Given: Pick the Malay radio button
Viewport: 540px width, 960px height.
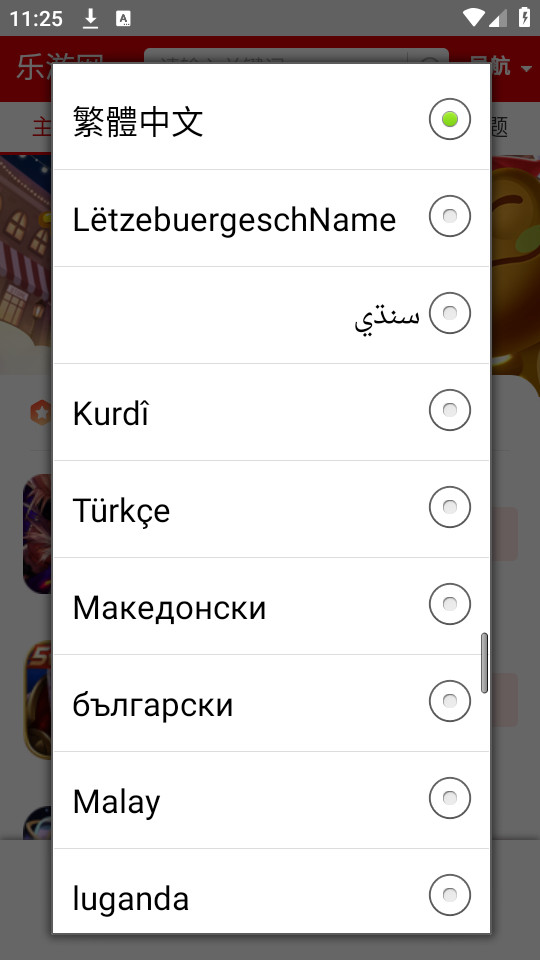Looking at the screenshot, I should [449, 798].
